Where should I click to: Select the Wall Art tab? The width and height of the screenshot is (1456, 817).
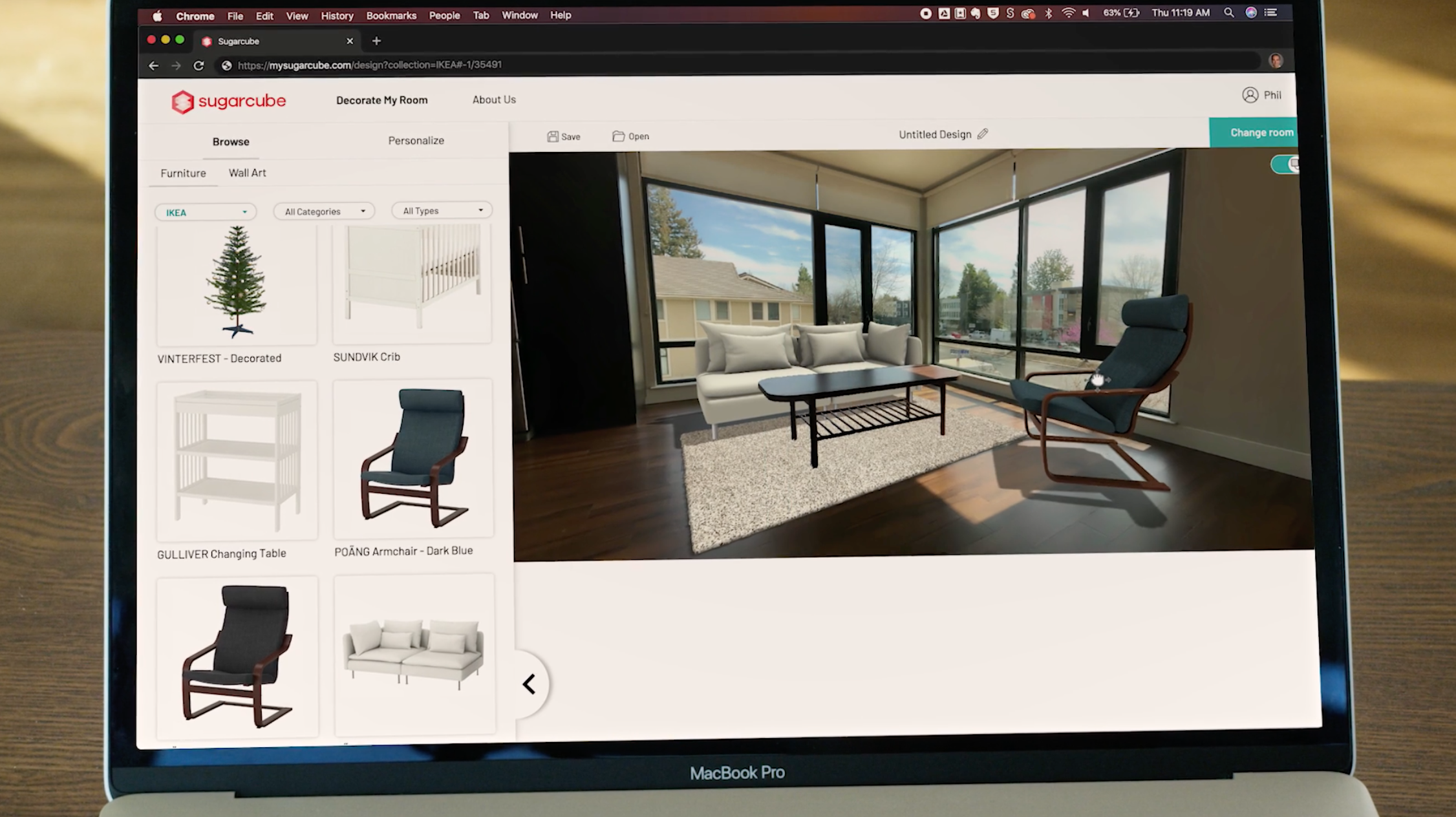click(247, 173)
